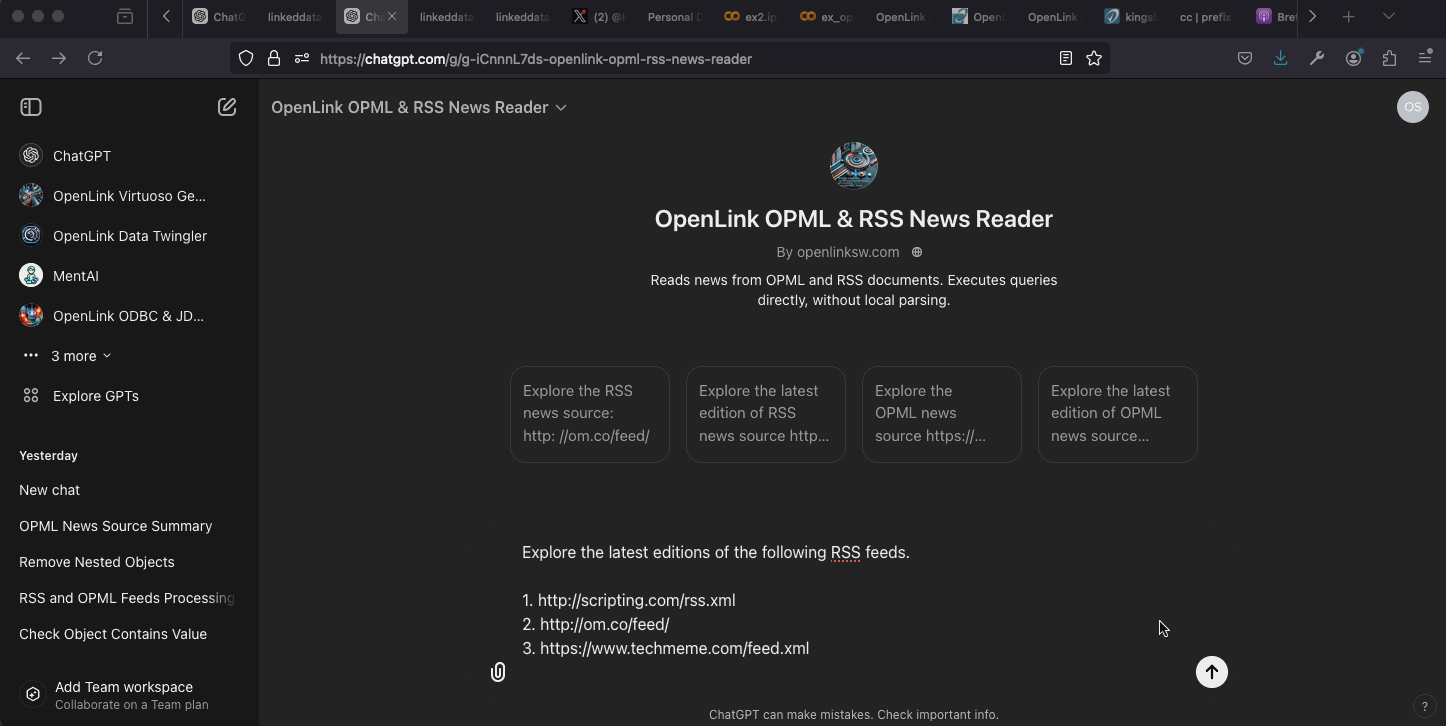Click Add Team workspace
The width and height of the screenshot is (1446, 726).
coord(129,695)
